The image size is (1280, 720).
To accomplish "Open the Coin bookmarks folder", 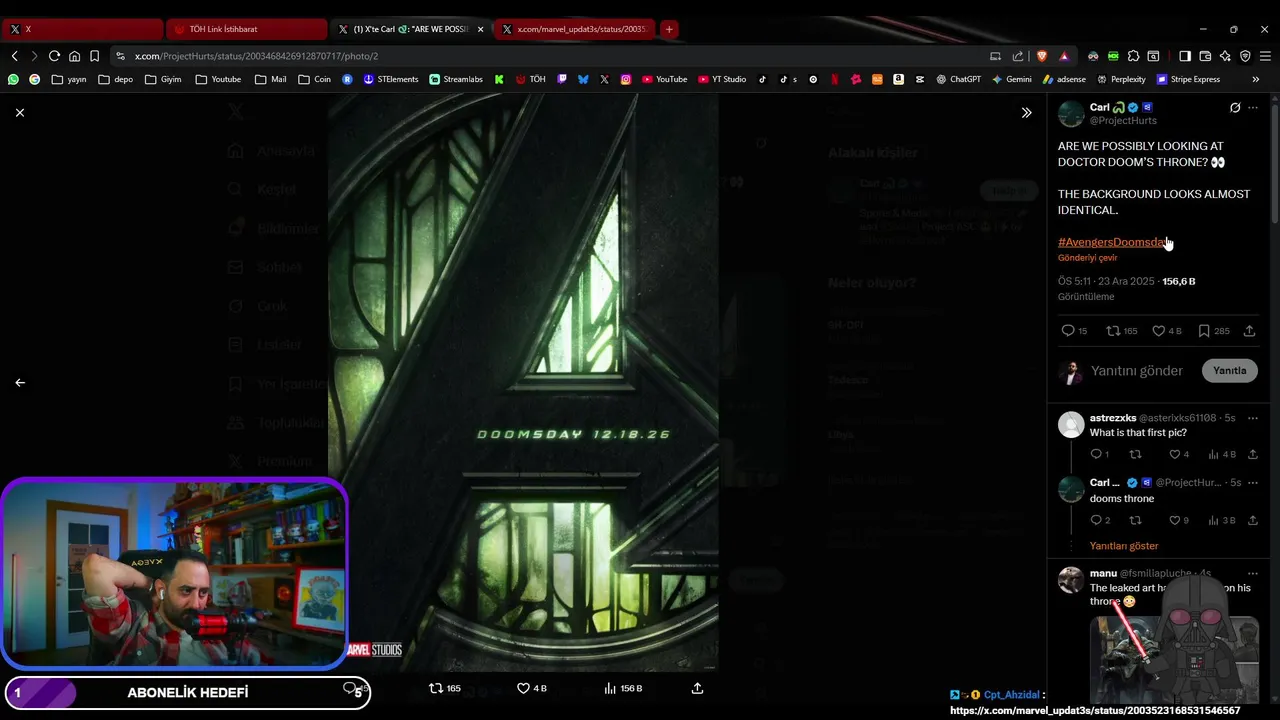I will [x=314, y=79].
